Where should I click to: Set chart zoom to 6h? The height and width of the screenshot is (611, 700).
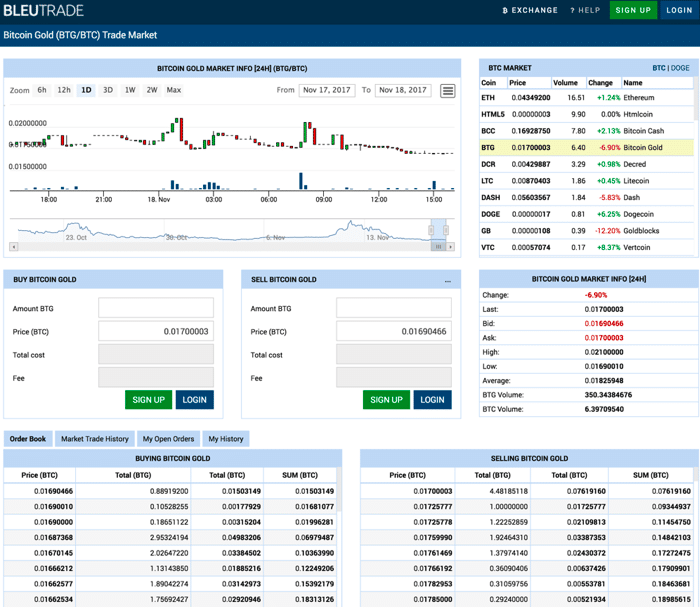(x=42, y=90)
